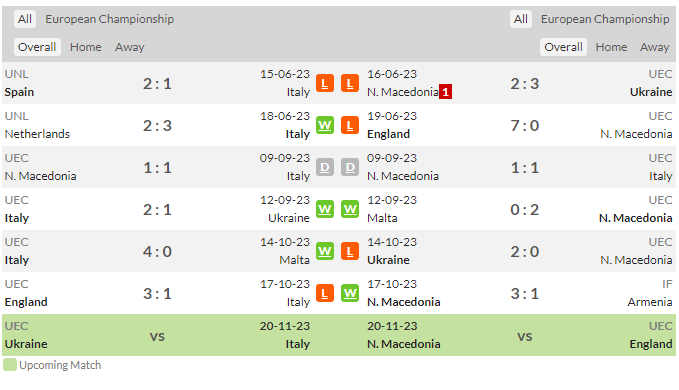Switch right table to Away matches
This screenshot has height=390, width=679.
point(654,47)
